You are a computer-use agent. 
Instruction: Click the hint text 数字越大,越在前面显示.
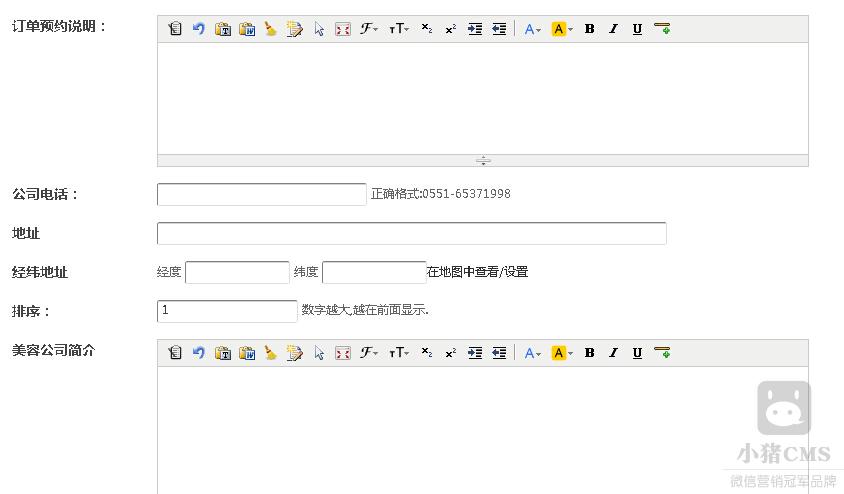pyautogui.click(x=365, y=310)
